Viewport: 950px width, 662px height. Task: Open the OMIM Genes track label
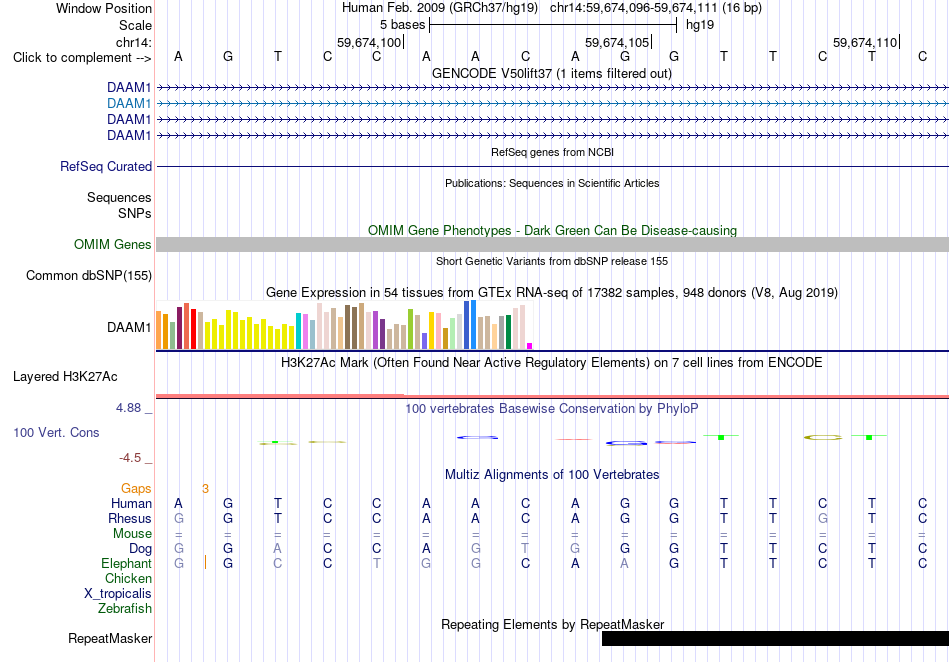[x=113, y=245]
